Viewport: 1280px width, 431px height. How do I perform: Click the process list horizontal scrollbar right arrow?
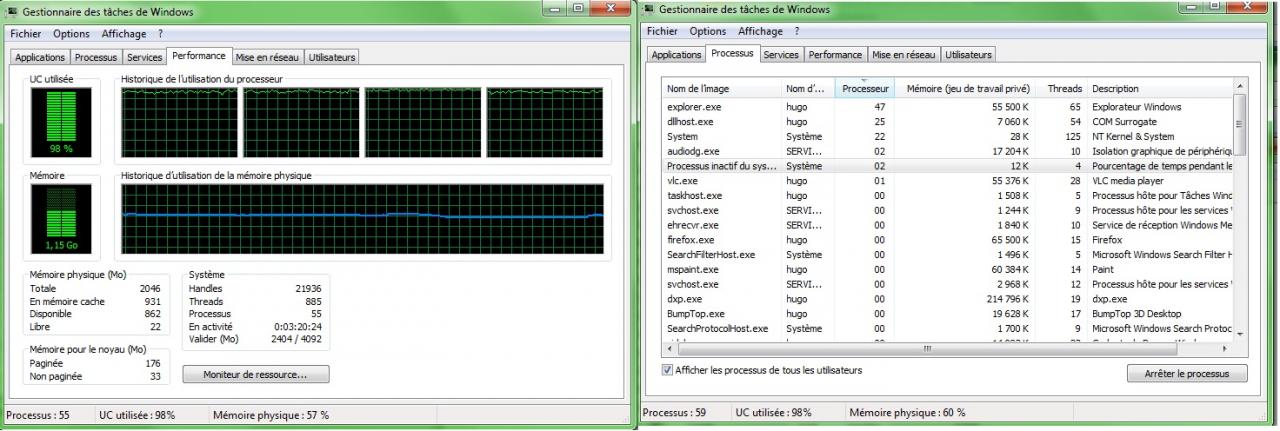pos(1226,348)
